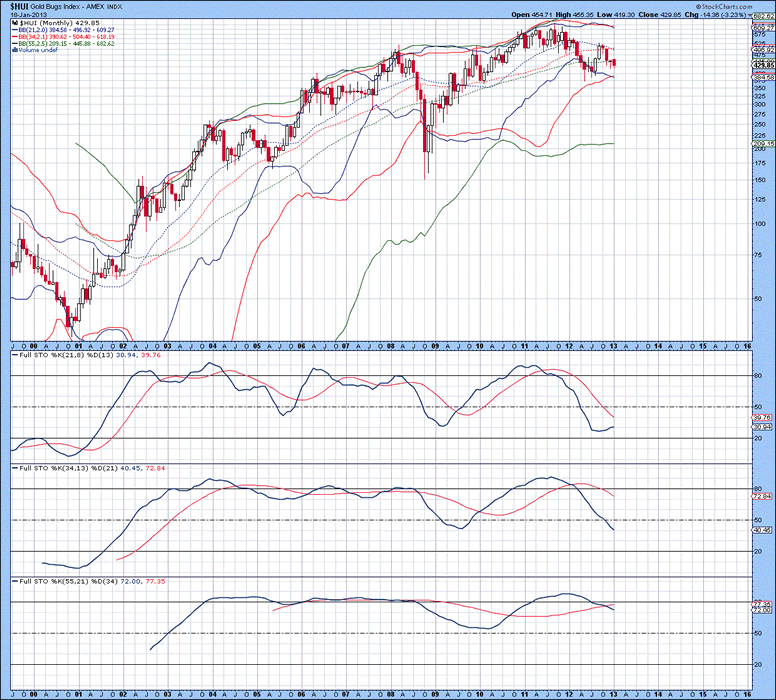This screenshot has width=776, height=700.
Task: Click the 40.45 %K value tag in second stochastic
Action: tap(763, 531)
